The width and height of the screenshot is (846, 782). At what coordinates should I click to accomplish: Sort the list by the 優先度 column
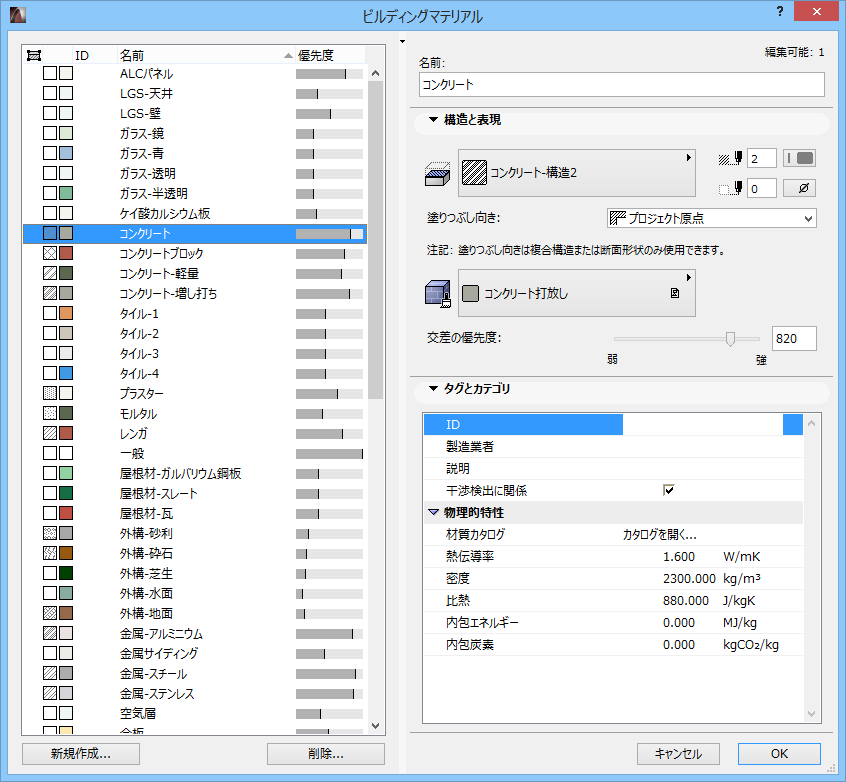click(x=330, y=55)
